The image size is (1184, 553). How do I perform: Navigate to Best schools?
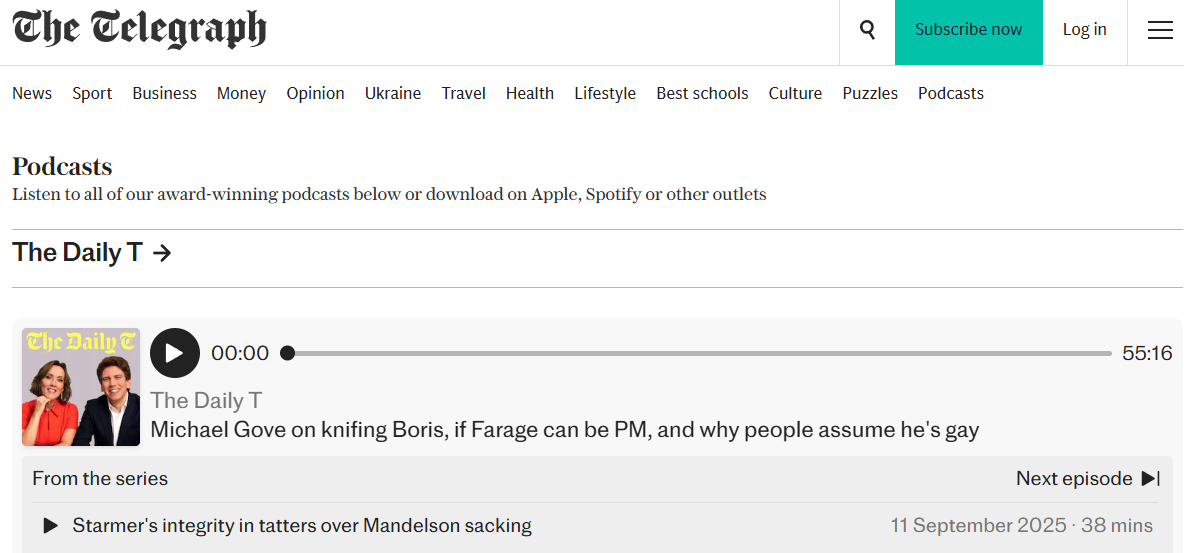click(x=702, y=93)
